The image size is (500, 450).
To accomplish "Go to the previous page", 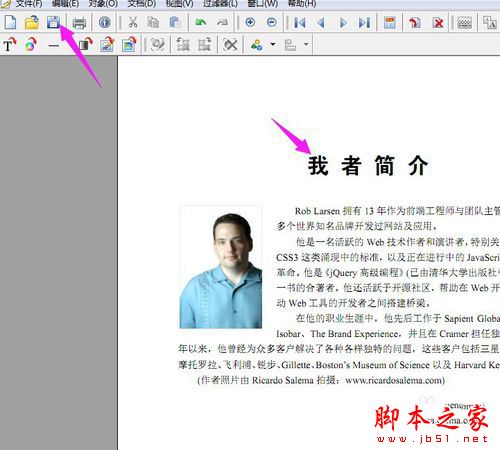I will [321, 23].
